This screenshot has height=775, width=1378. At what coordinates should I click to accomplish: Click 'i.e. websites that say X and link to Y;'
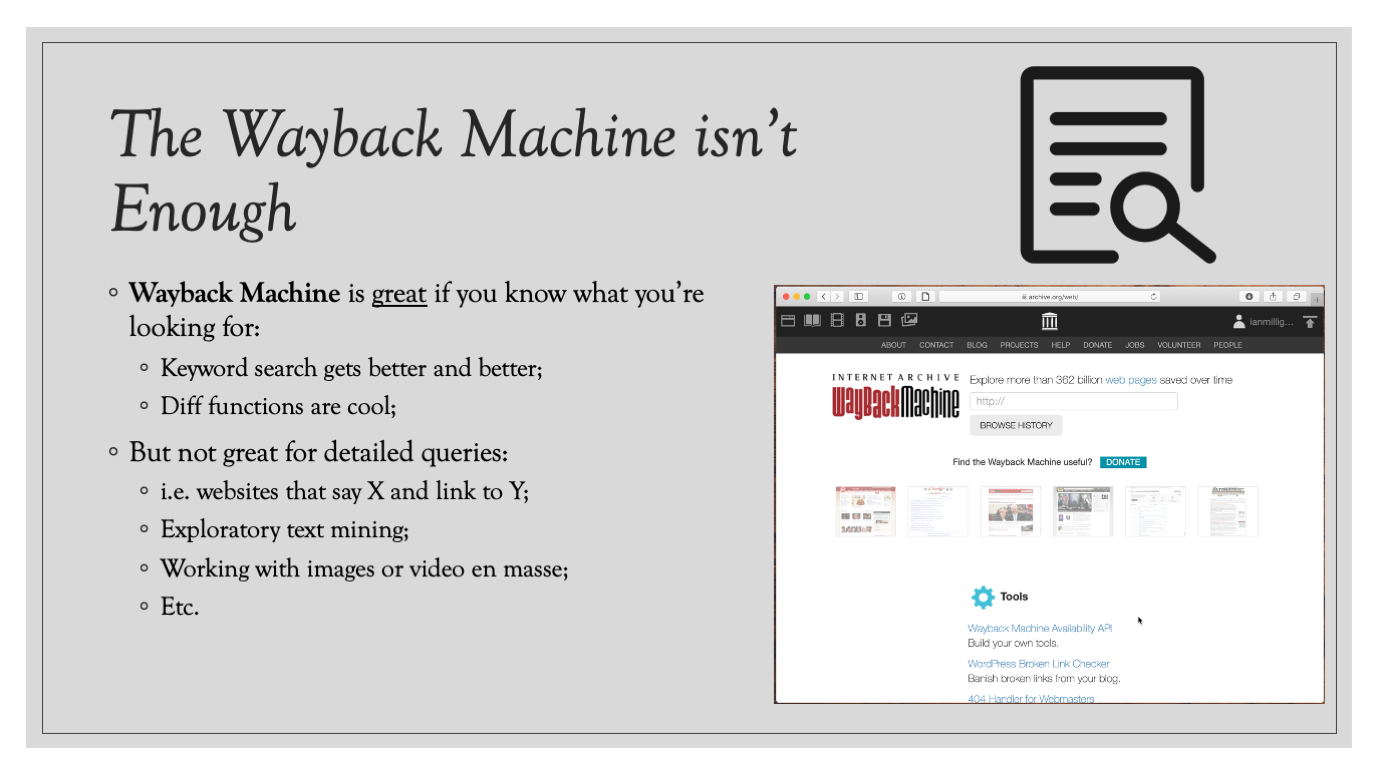[x=344, y=491]
